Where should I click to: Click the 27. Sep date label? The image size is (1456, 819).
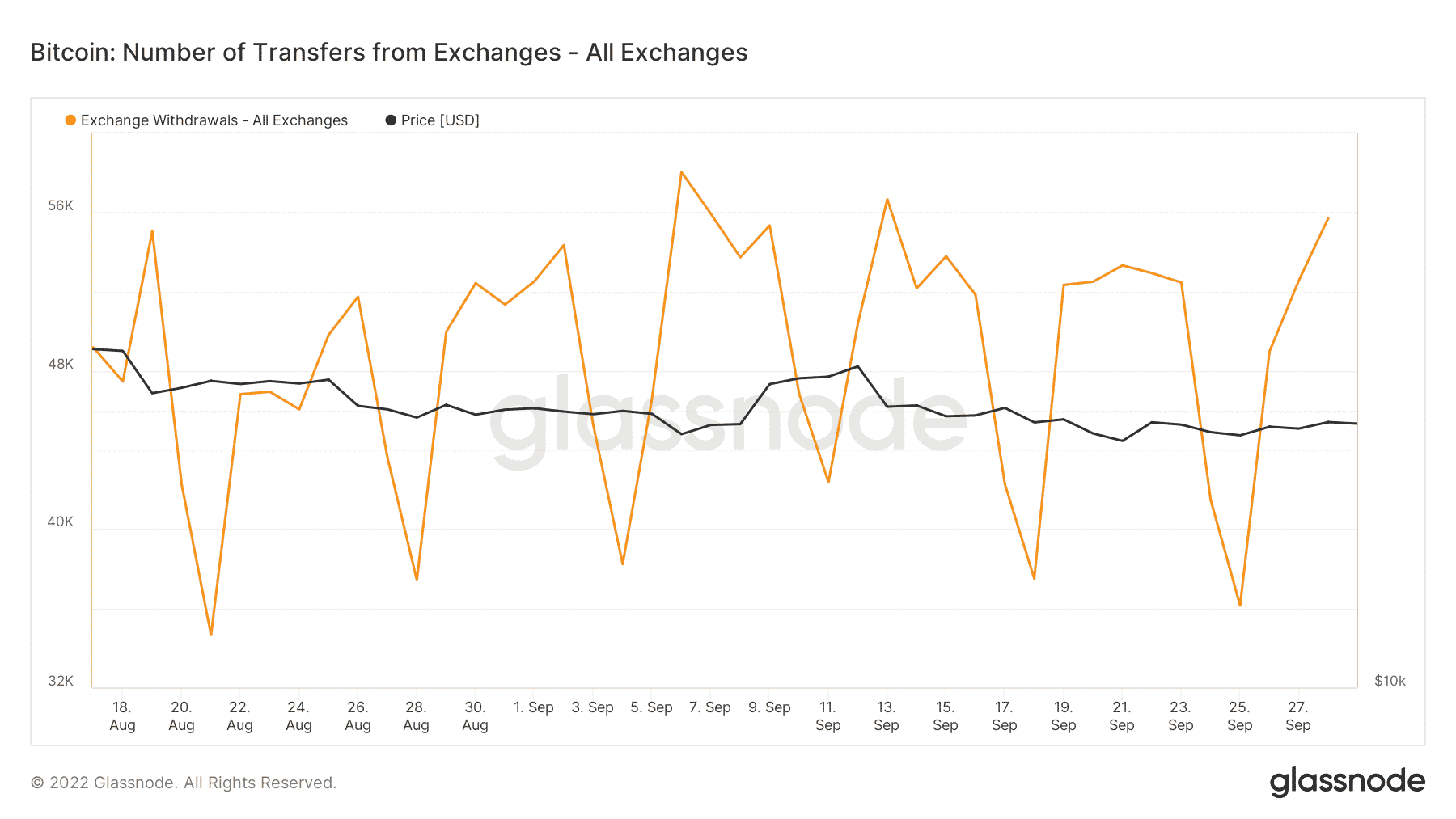tap(1297, 716)
